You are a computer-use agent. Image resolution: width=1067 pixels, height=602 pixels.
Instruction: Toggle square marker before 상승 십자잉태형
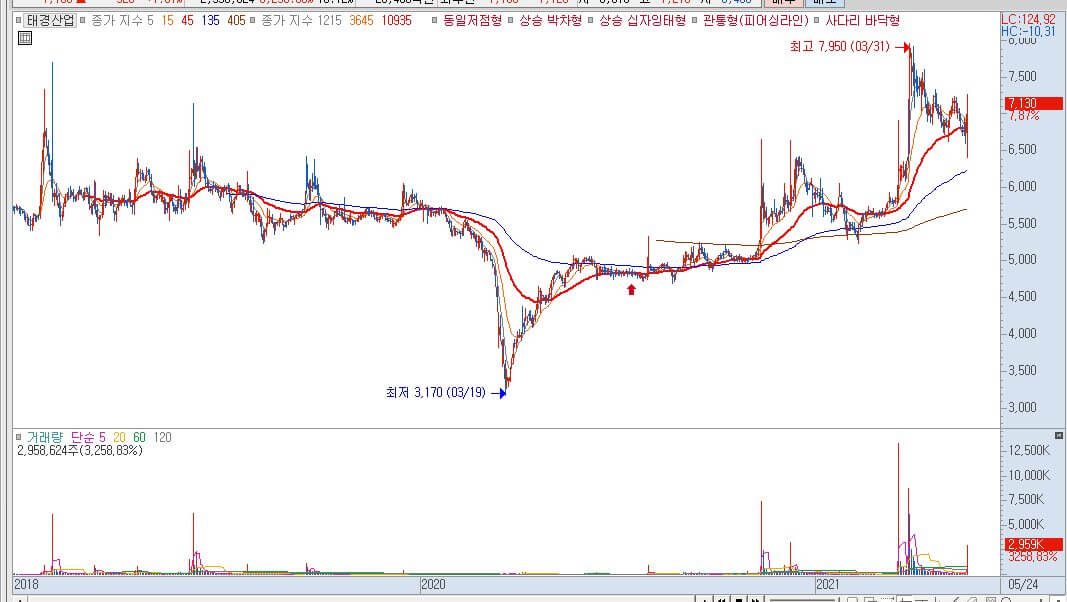point(591,20)
